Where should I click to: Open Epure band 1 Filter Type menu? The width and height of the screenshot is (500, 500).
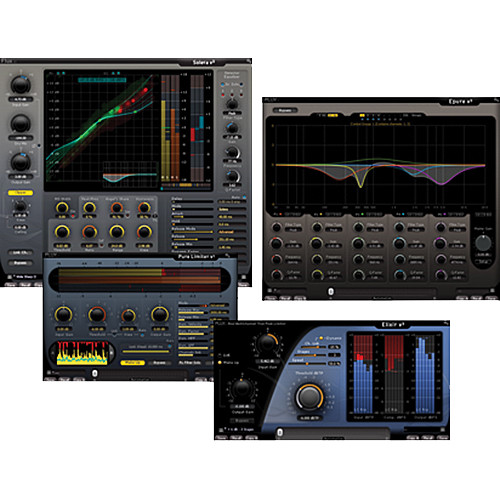[x=293, y=230]
